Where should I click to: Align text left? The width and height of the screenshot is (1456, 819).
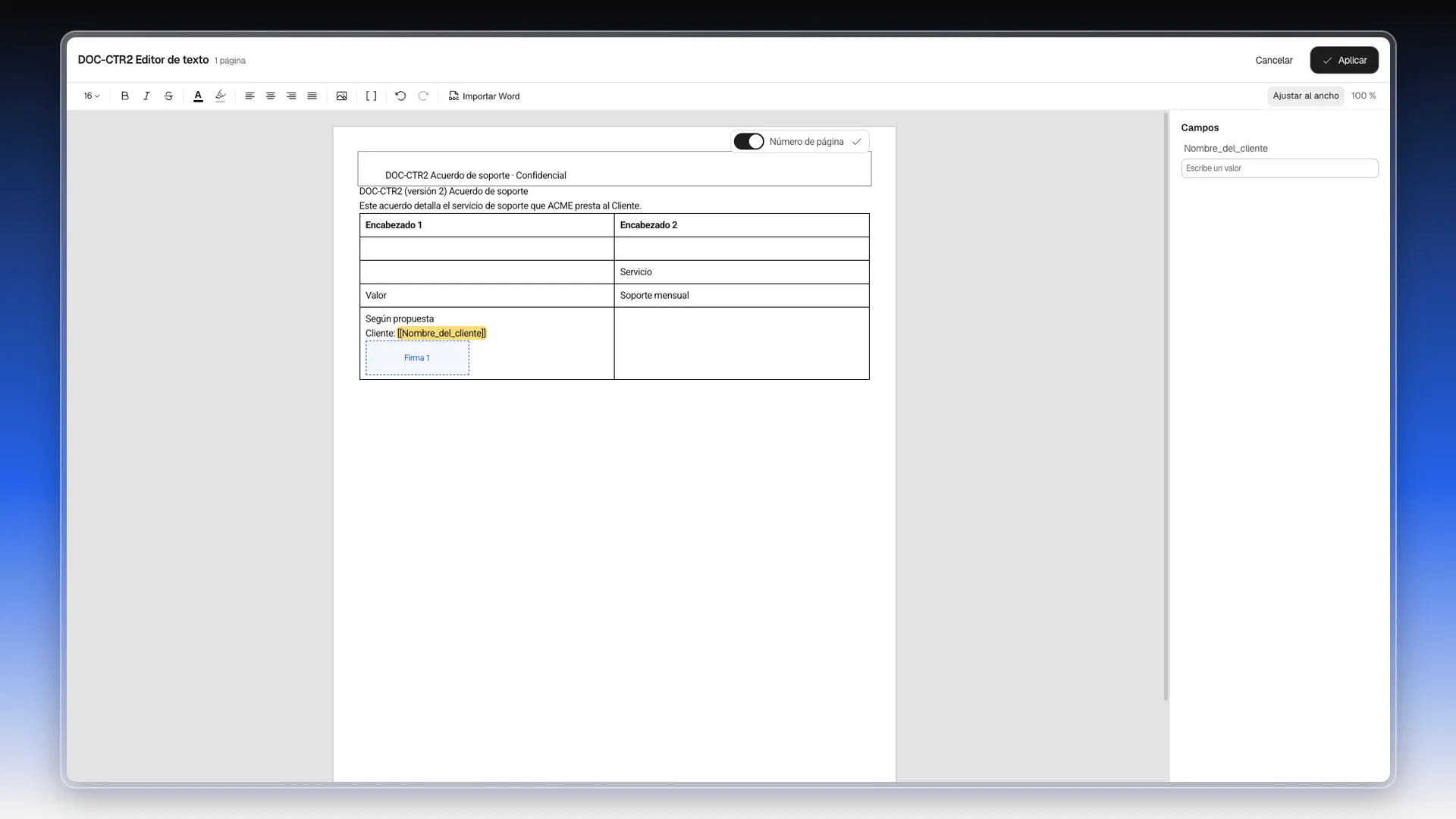(249, 96)
